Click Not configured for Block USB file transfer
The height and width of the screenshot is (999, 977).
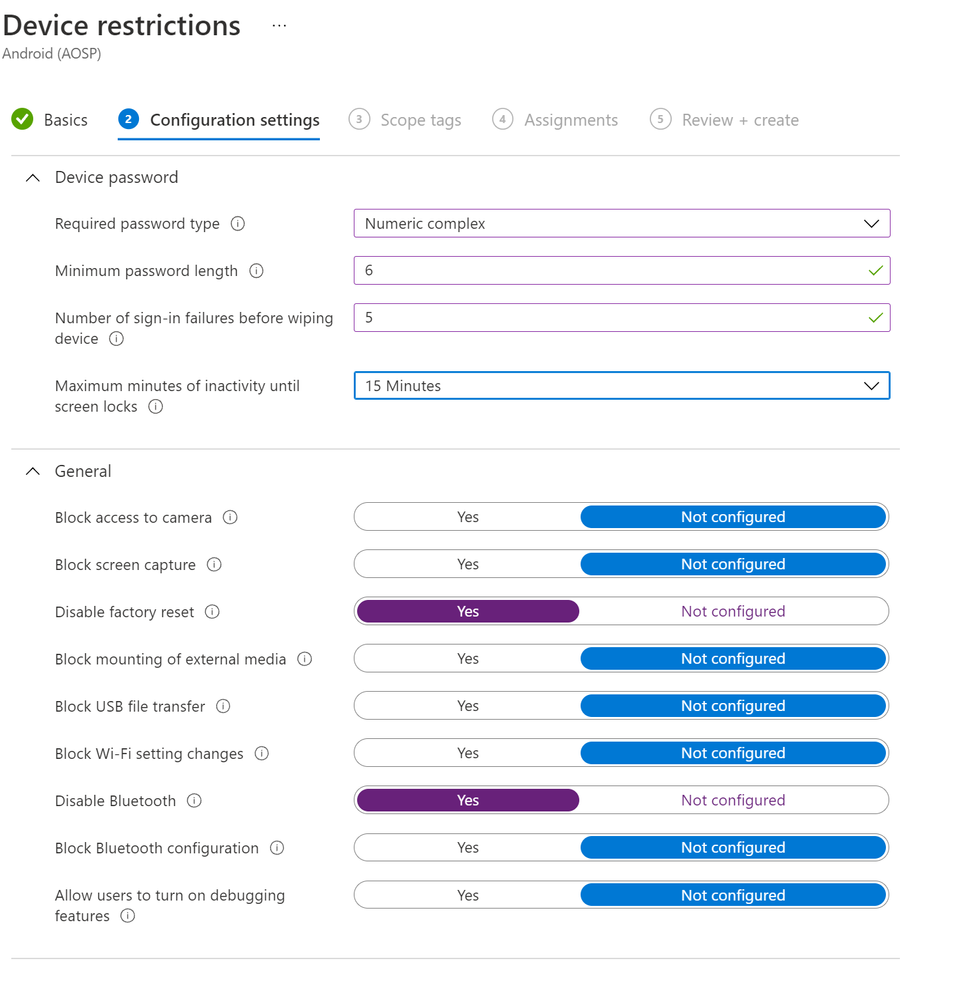[x=733, y=705]
